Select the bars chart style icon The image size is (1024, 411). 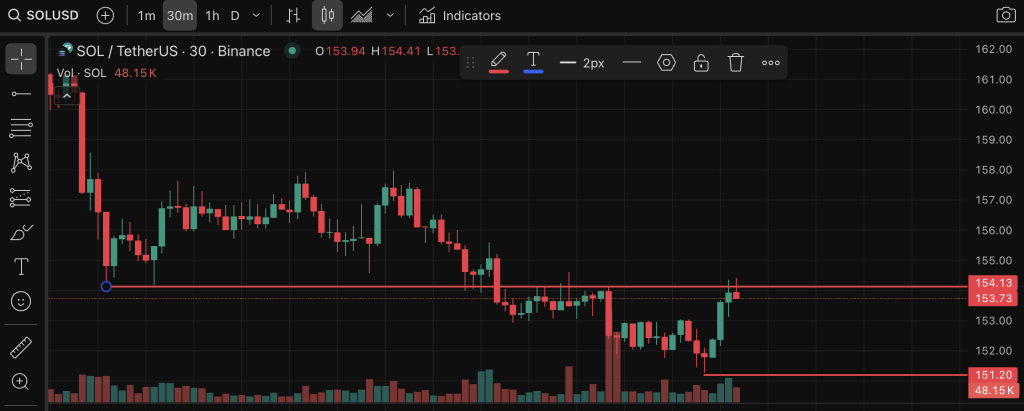click(294, 16)
